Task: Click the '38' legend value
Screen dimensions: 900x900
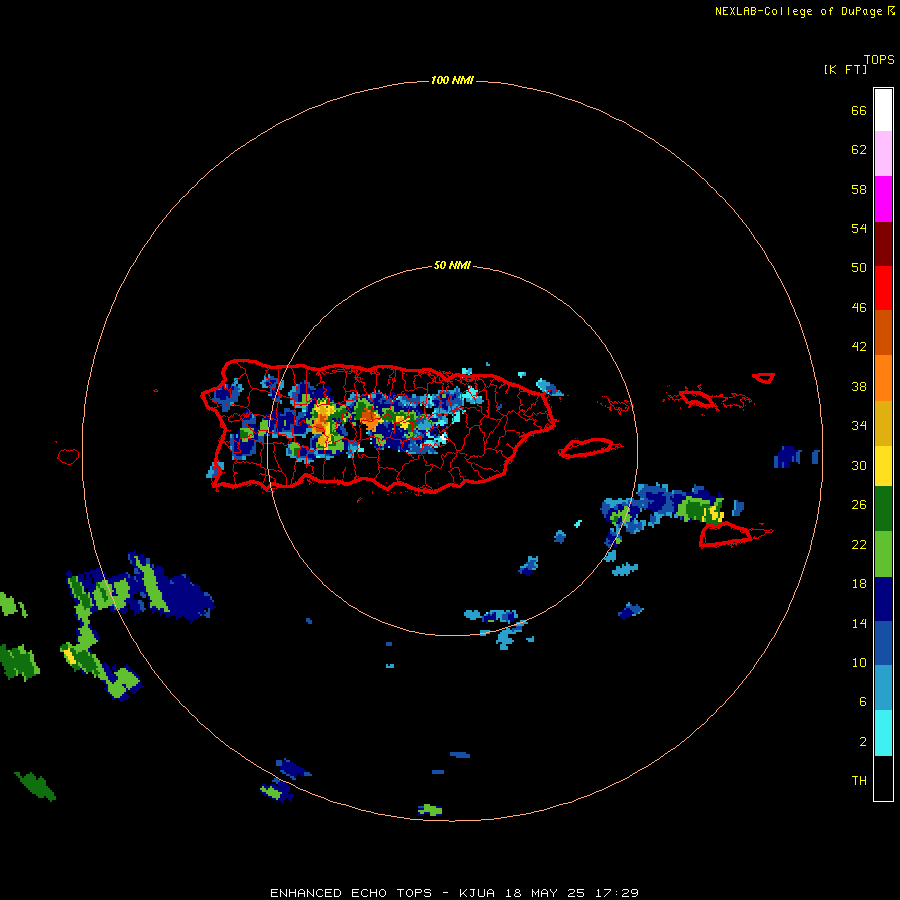Action: coord(859,387)
